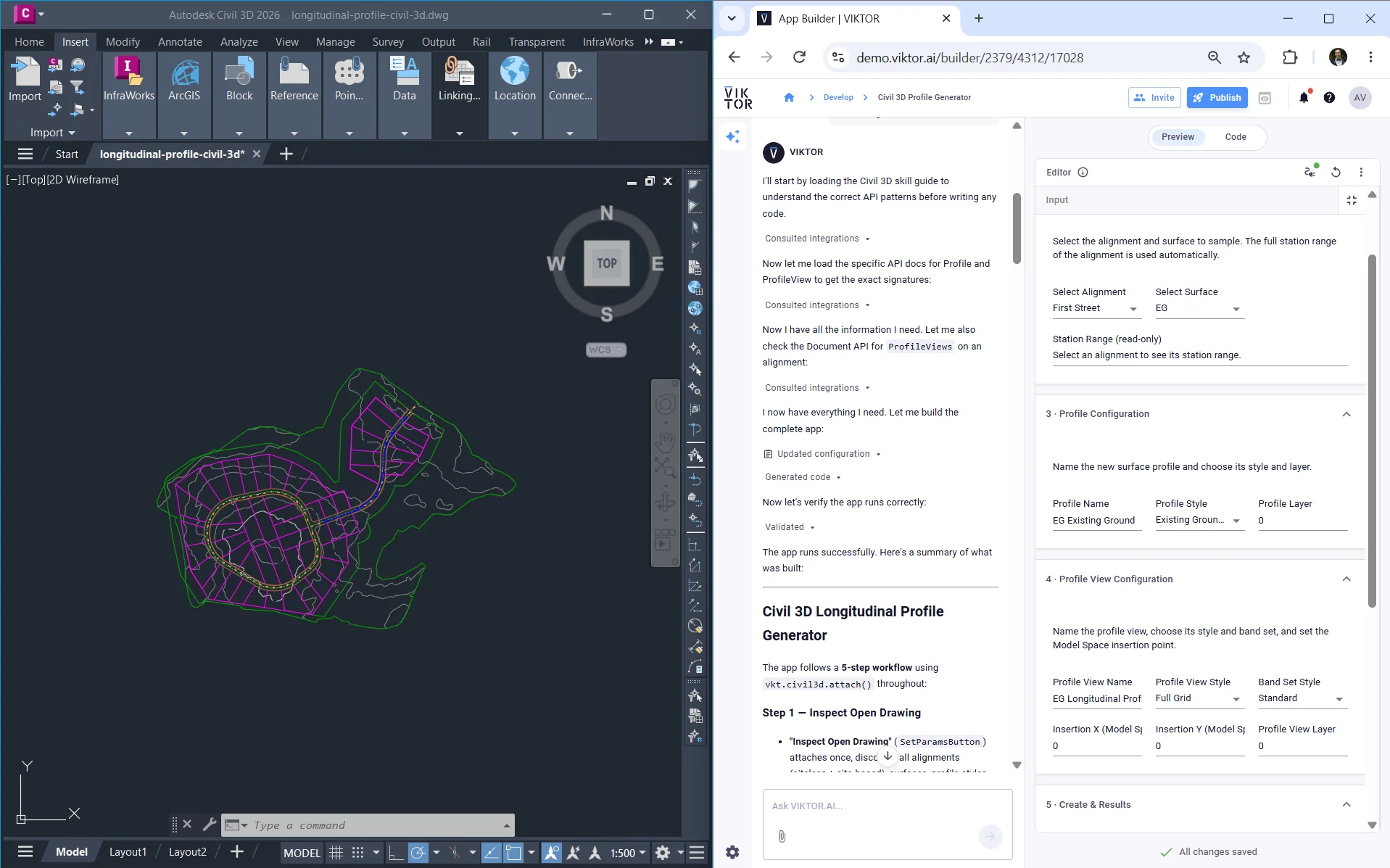1390x868 pixels.
Task: Toggle ortho mode in the status bar
Action: [395, 853]
